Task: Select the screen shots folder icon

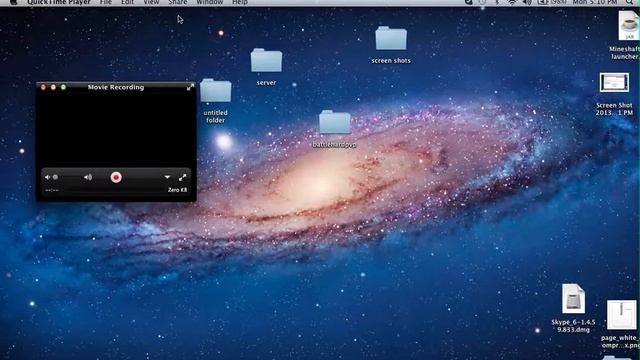Action: 391,38
